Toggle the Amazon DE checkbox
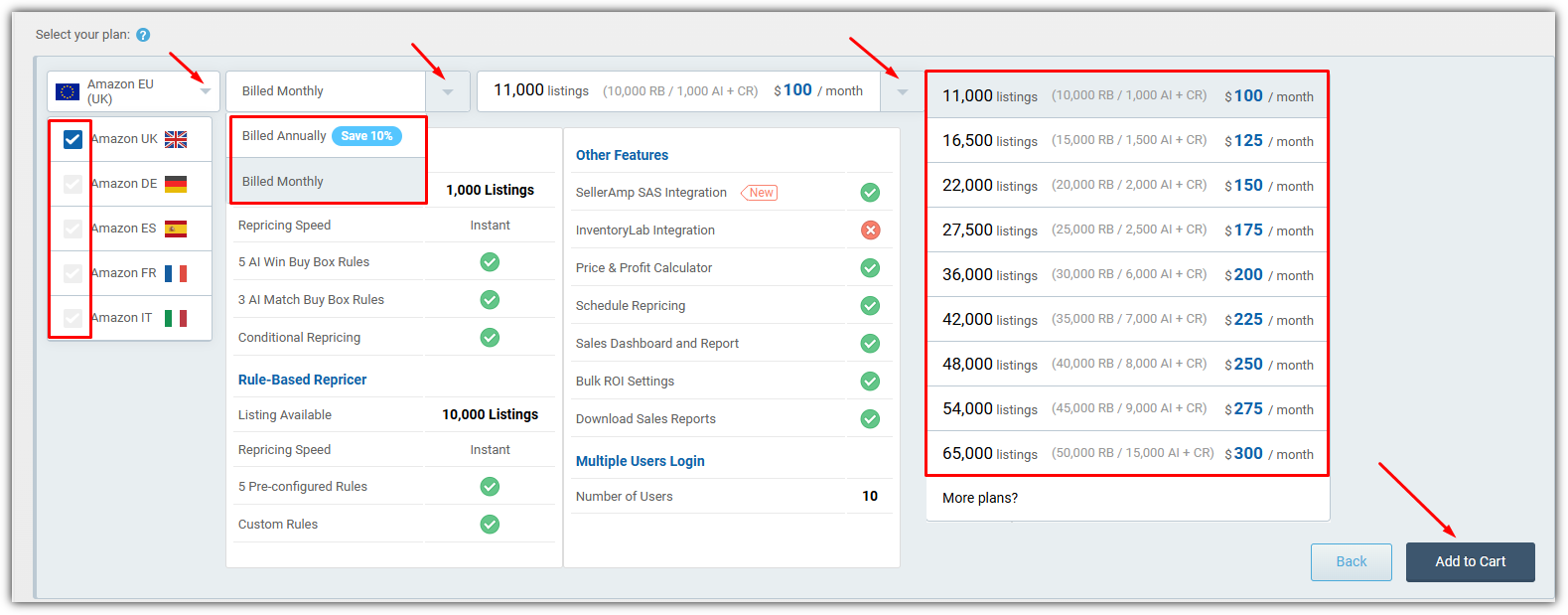Image resolution: width=1568 pixels, height=615 pixels. (72, 184)
